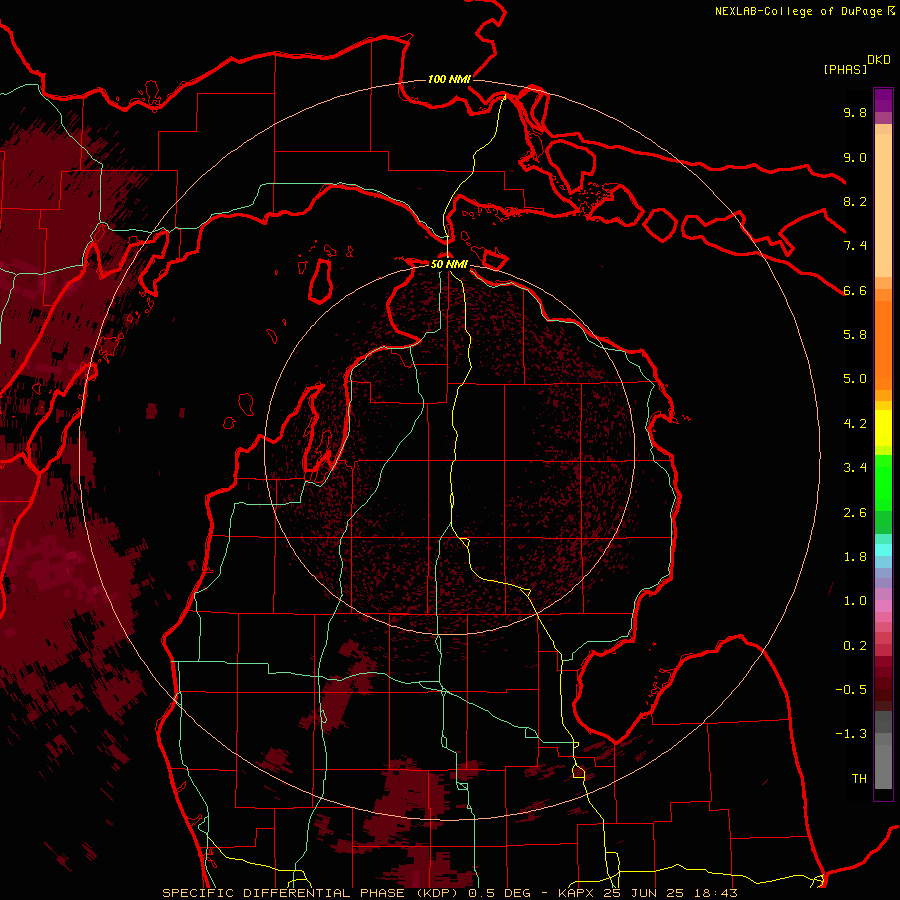Click the 4.2 value on color scale
Image resolution: width=900 pixels, height=900 pixels.
pyautogui.click(x=855, y=424)
